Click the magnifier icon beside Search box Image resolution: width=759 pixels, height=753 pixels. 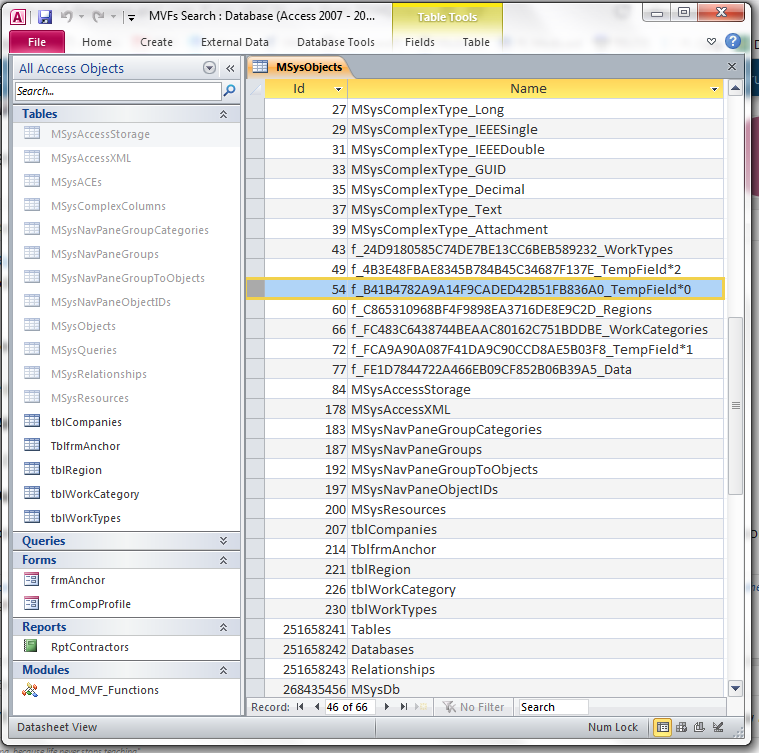coord(229,90)
